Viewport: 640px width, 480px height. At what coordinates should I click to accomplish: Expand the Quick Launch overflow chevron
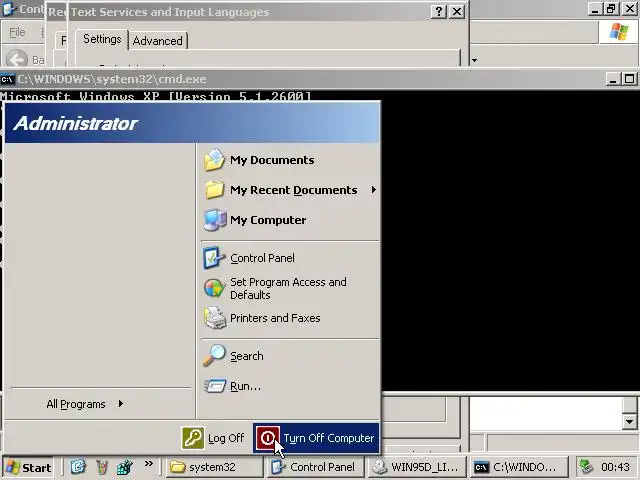(x=149, y=463)
